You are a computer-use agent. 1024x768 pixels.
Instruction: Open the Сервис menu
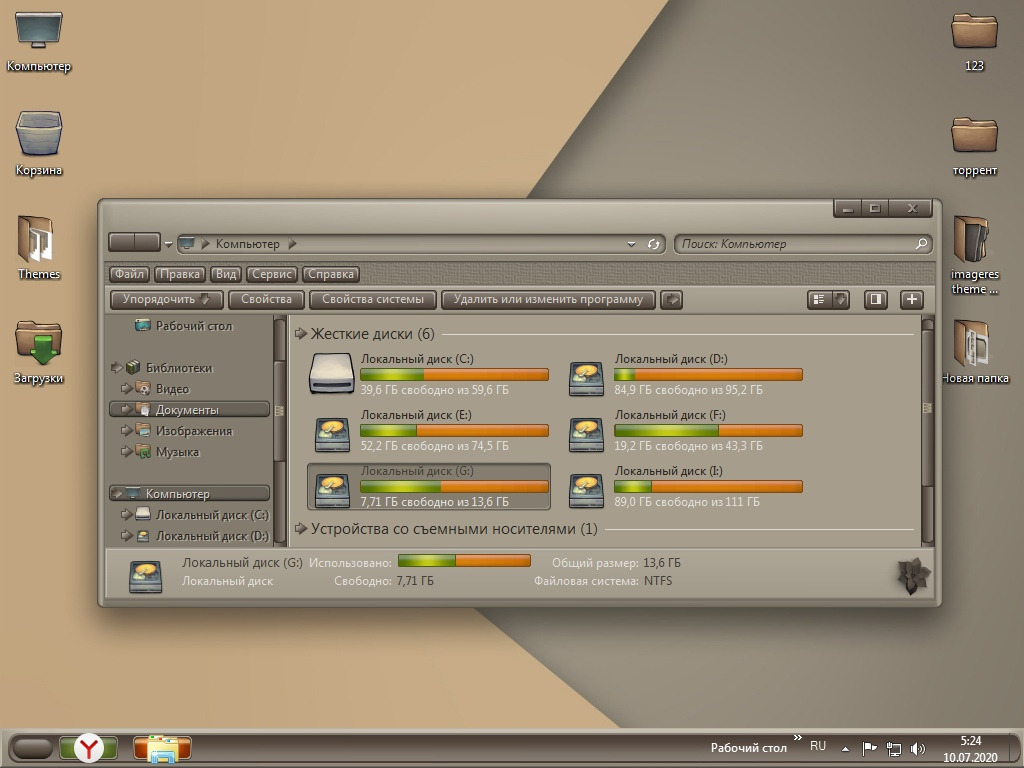[272, 274]
